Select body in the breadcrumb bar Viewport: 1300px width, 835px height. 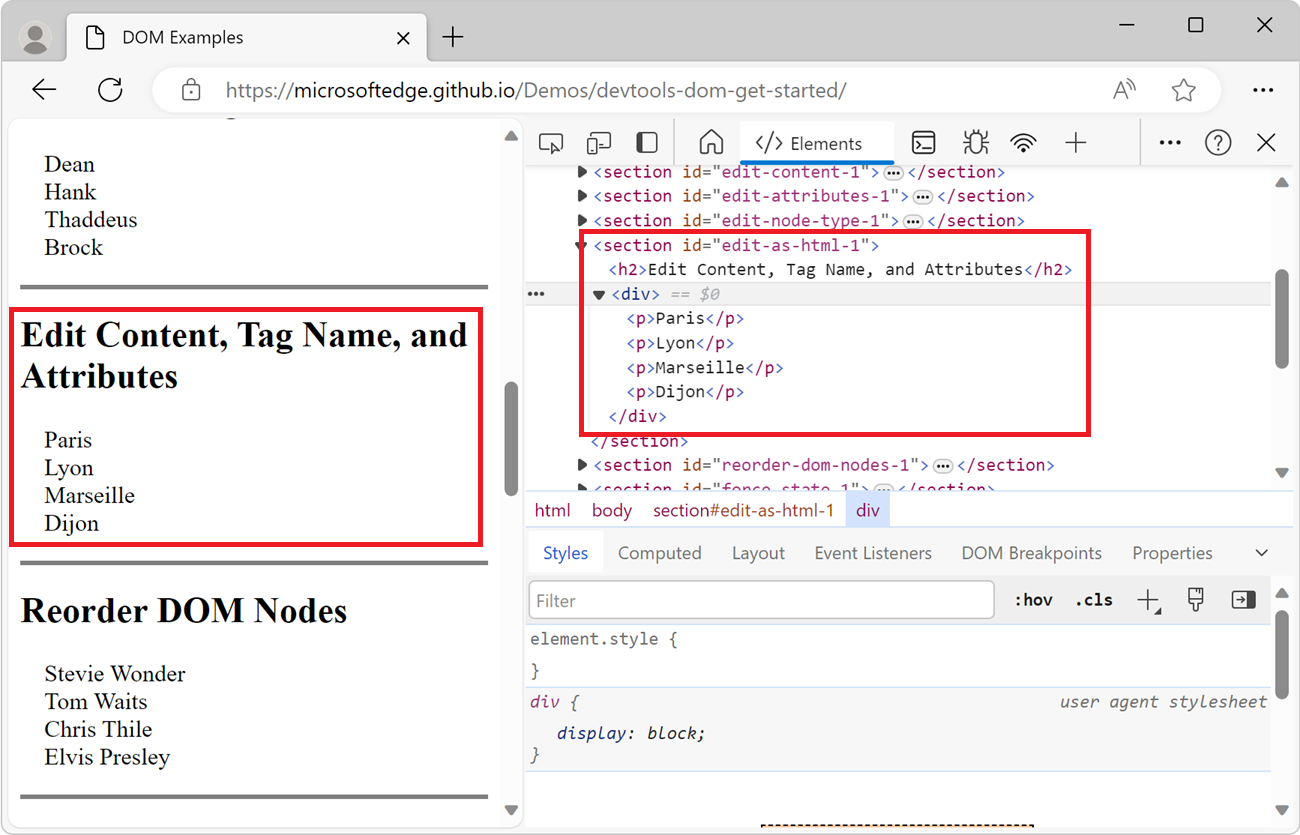pyautogui.click(x=612, y=510)
